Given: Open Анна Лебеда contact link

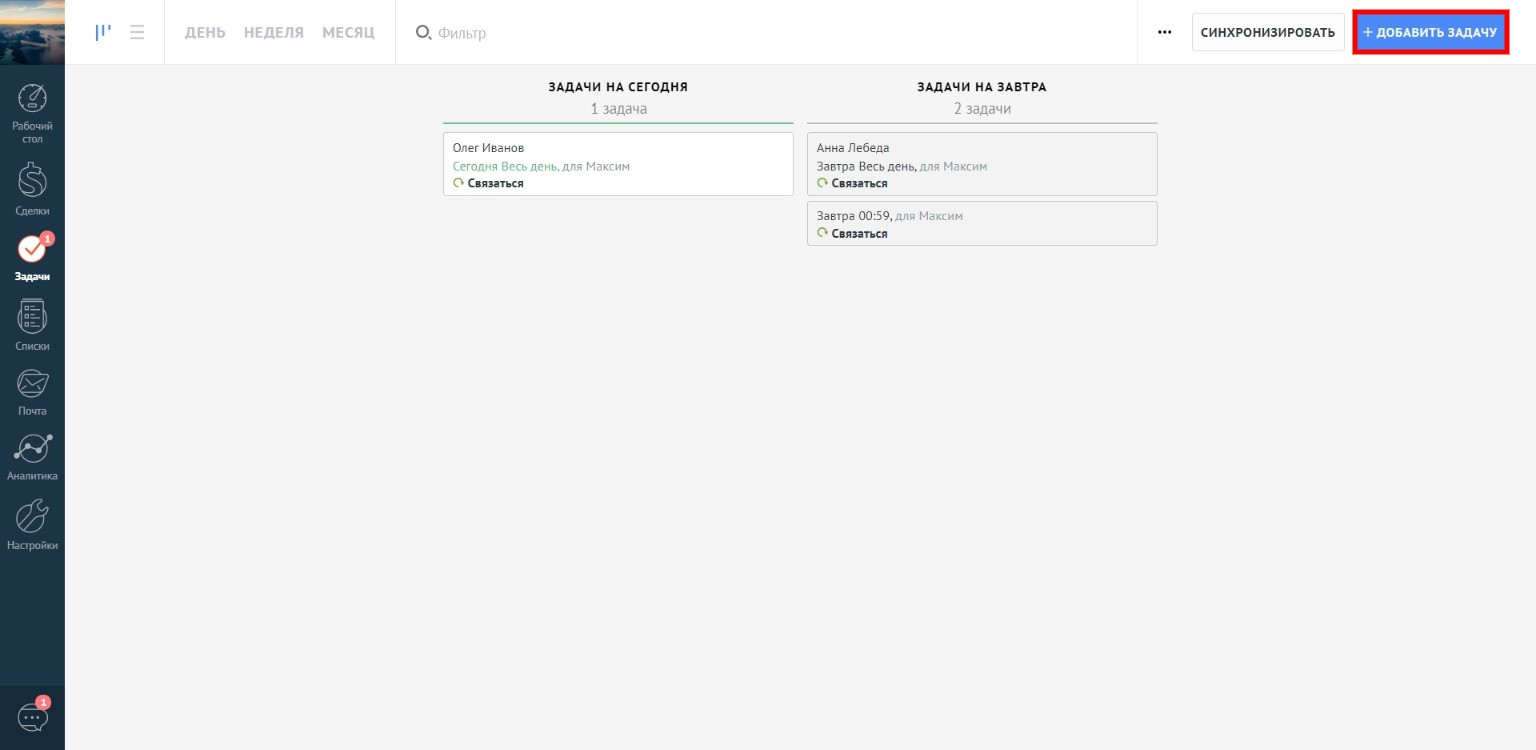Looking at the screenshot, I should pos(853,148).
